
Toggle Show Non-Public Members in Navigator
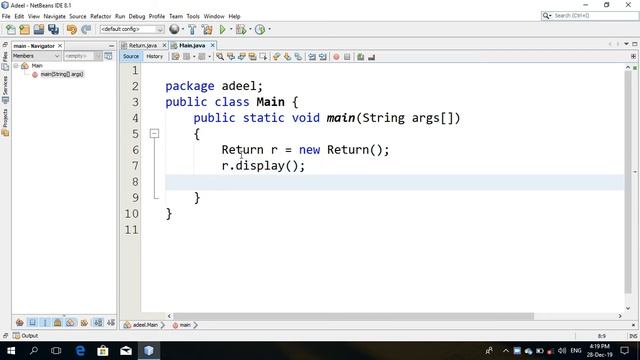[58, 322]
